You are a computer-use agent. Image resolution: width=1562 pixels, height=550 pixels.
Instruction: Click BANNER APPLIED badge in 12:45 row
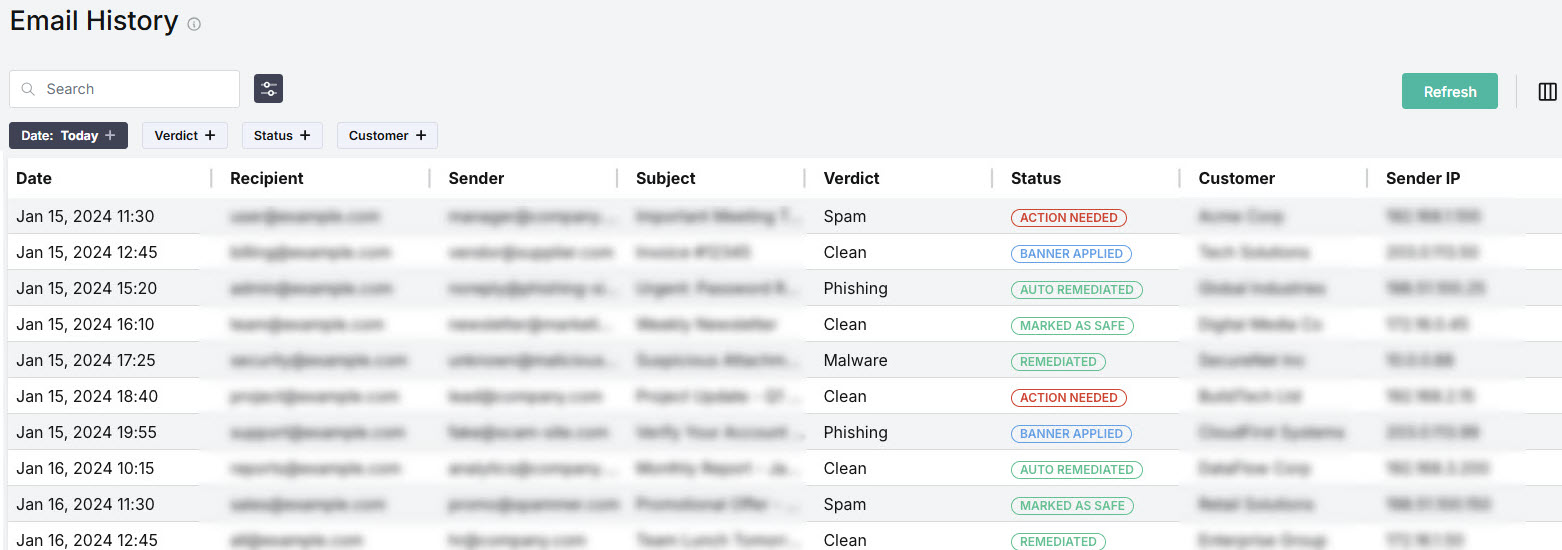coord(1070,253)
